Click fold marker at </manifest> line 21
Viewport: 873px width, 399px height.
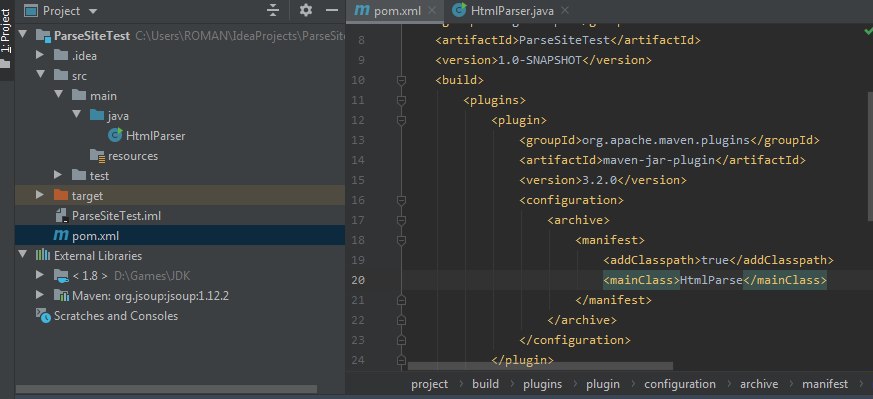401,300
